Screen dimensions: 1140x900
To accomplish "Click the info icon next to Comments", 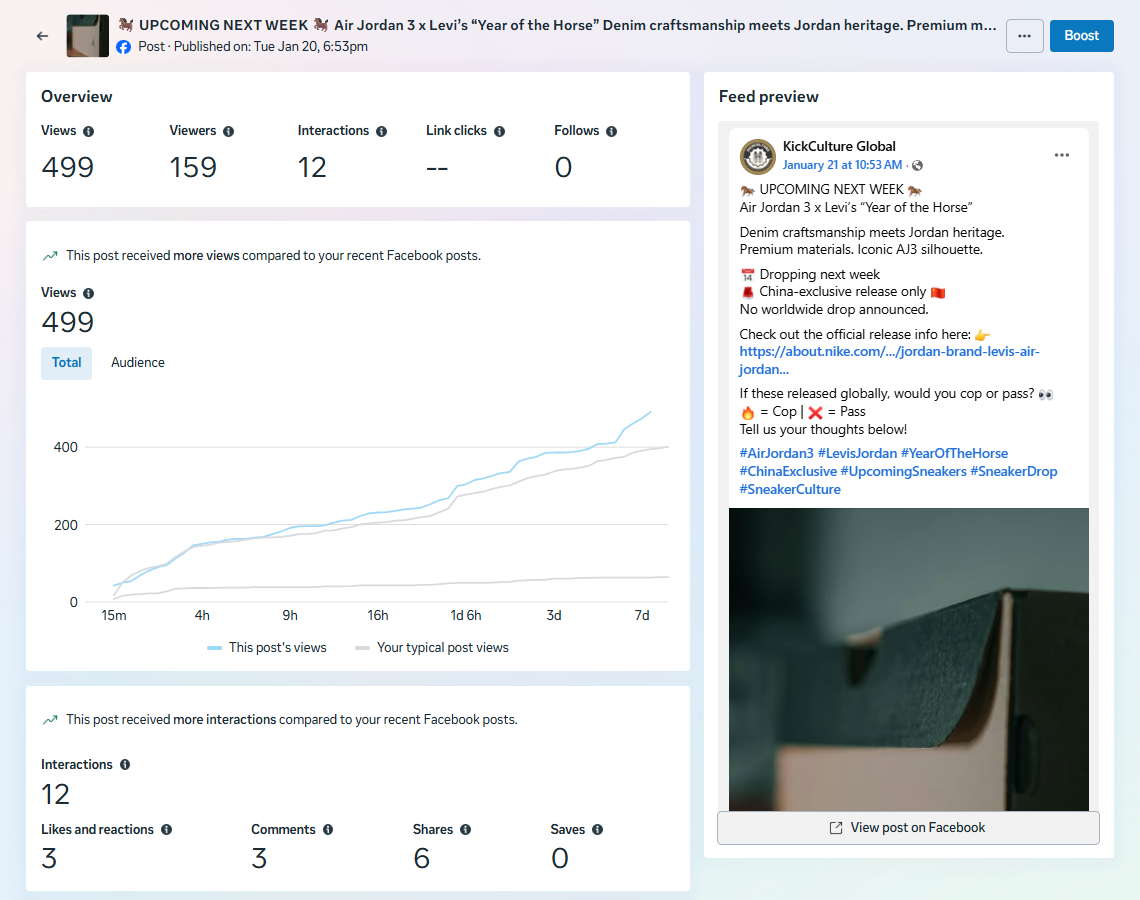I will click(328, 830).
